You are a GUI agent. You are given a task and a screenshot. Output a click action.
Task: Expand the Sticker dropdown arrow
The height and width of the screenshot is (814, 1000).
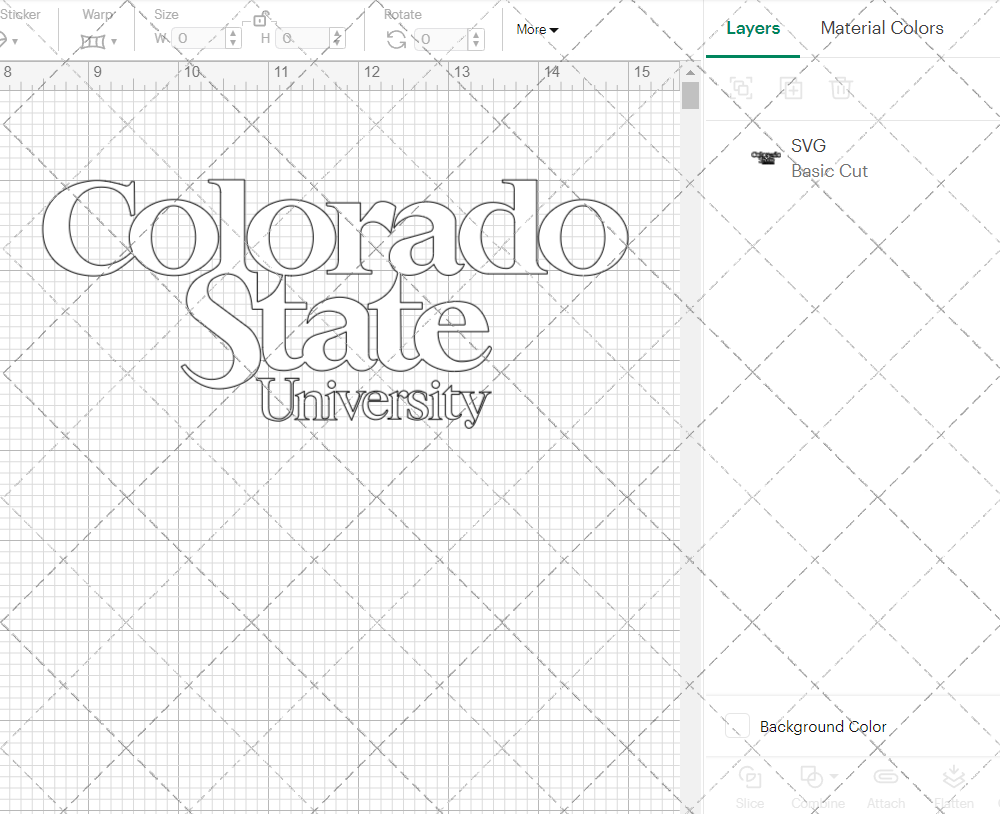[x=15, y=41]
